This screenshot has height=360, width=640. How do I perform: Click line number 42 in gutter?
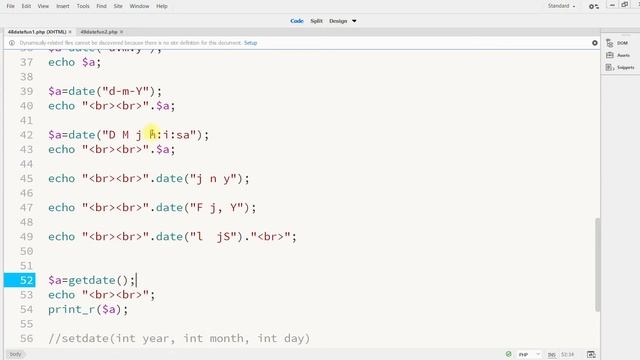(x=27, y=135)
